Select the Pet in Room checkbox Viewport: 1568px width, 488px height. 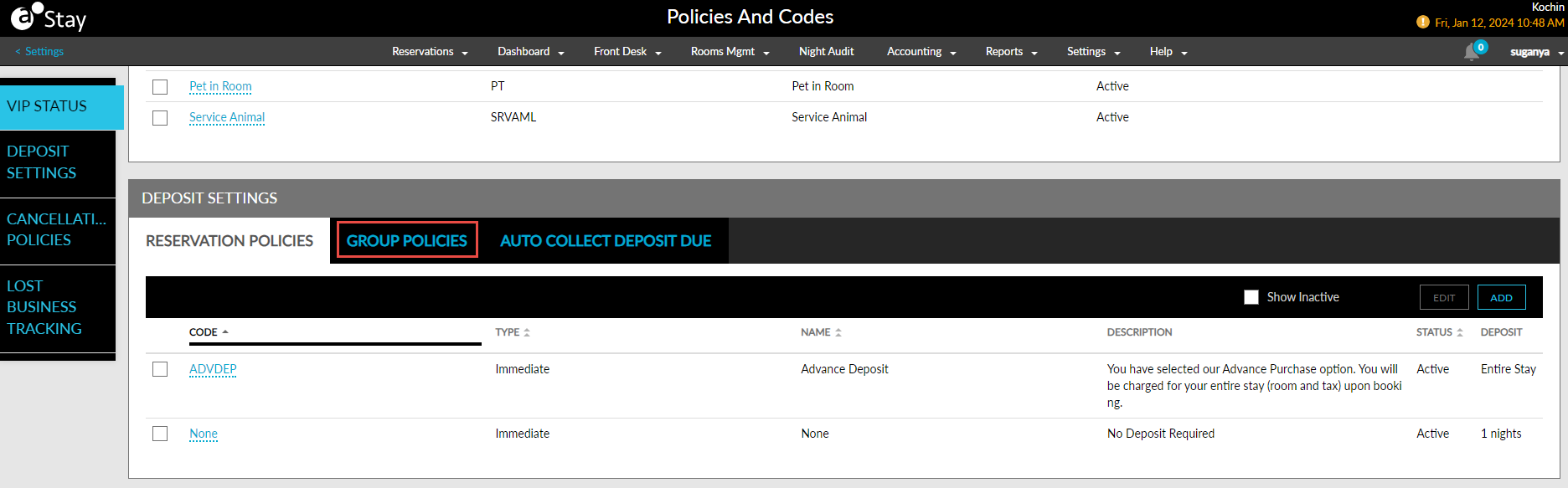point(160,87)
